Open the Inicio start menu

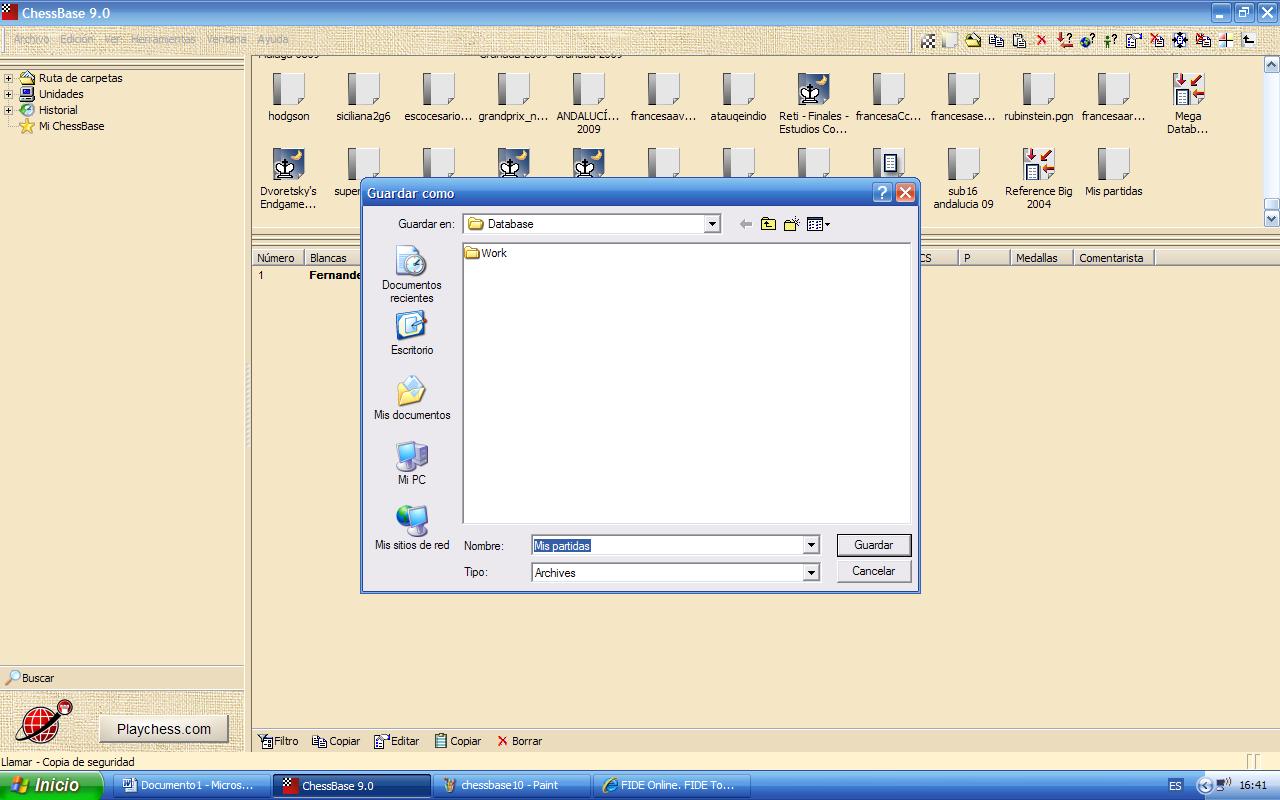[50, 785]
